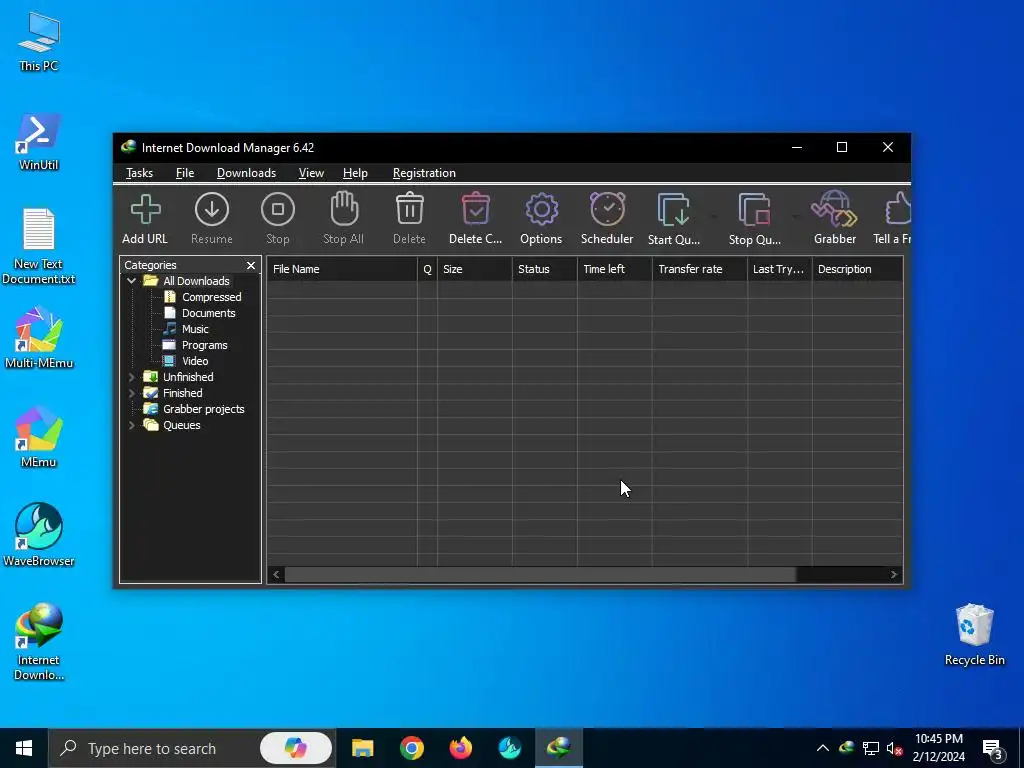
Task: Open the Start Queue dropdown arrow
Action: pos(713,216)
